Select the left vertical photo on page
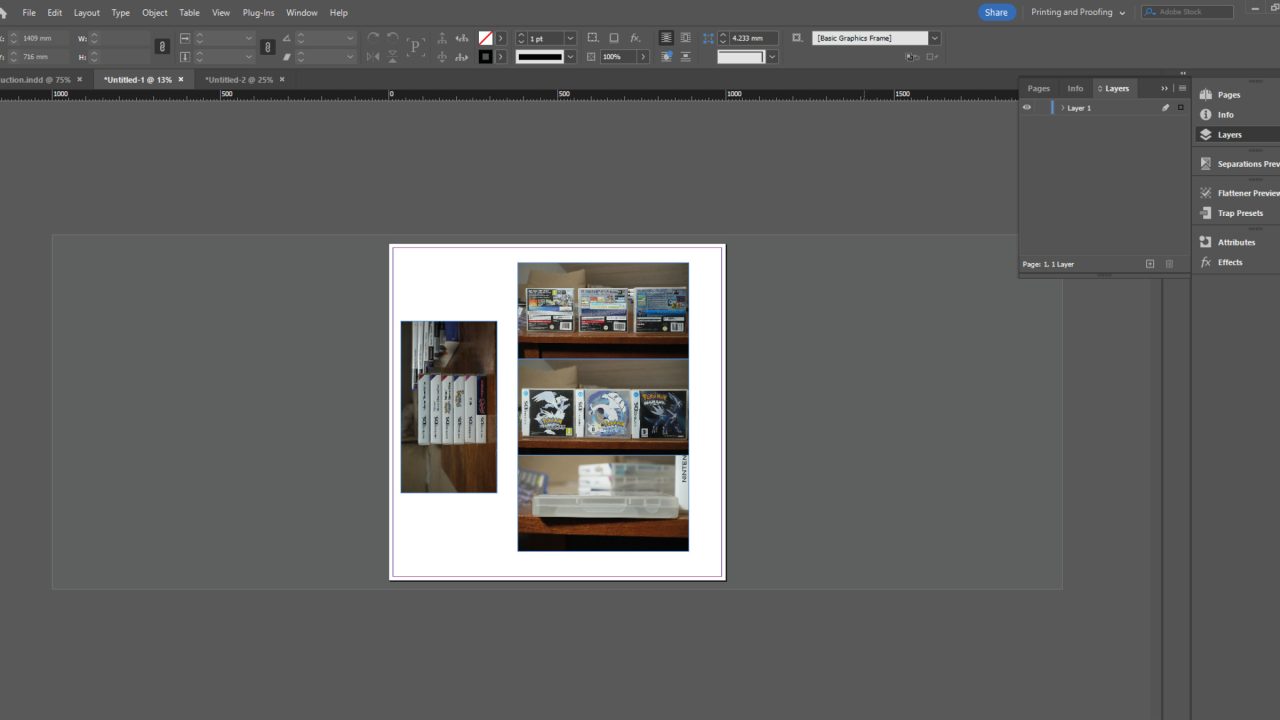The width and height of the screenshot is (1280, 720). pyautogui.click(x=448, y=407)
